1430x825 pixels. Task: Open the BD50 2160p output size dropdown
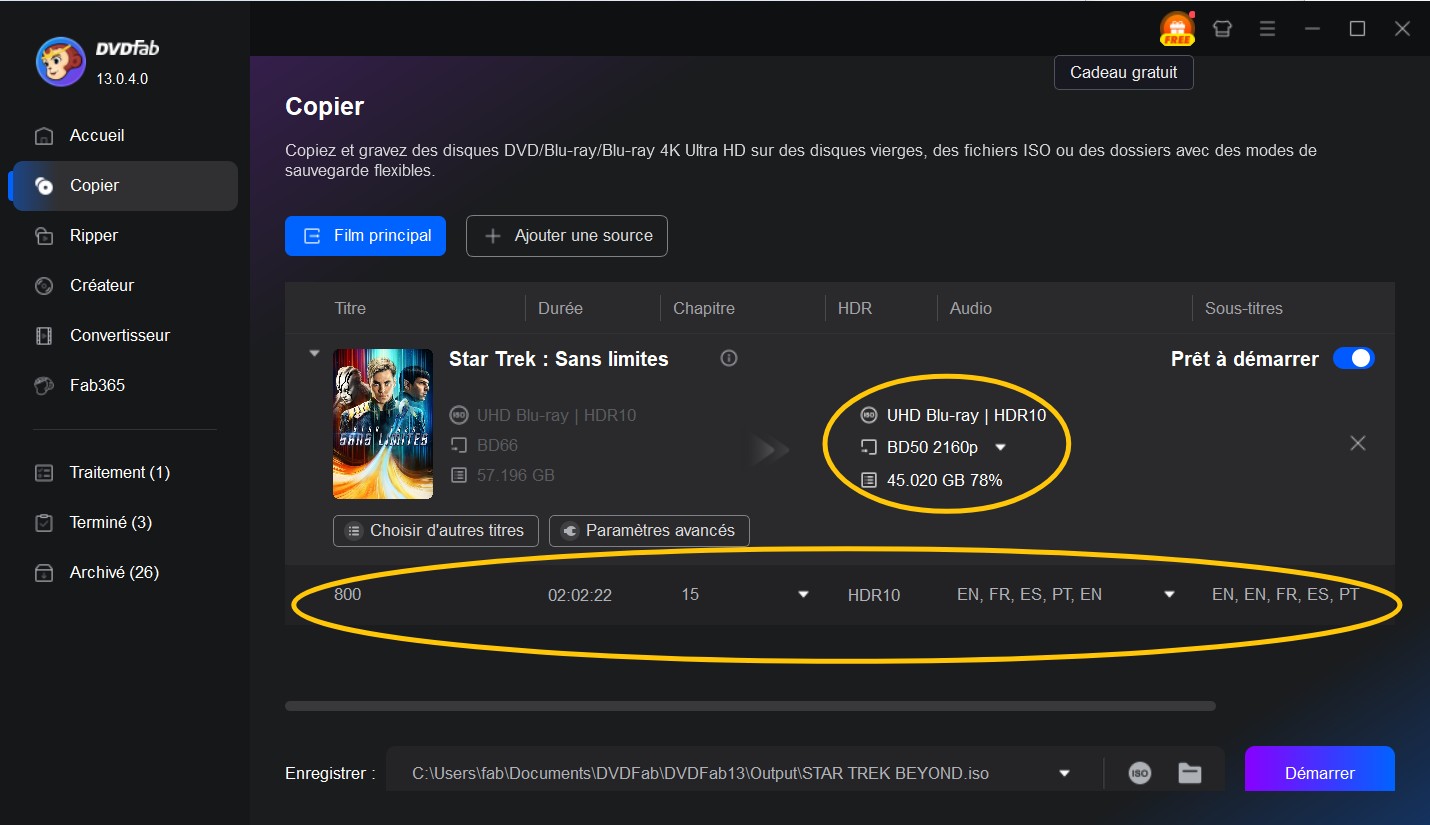pos(1001,447)
